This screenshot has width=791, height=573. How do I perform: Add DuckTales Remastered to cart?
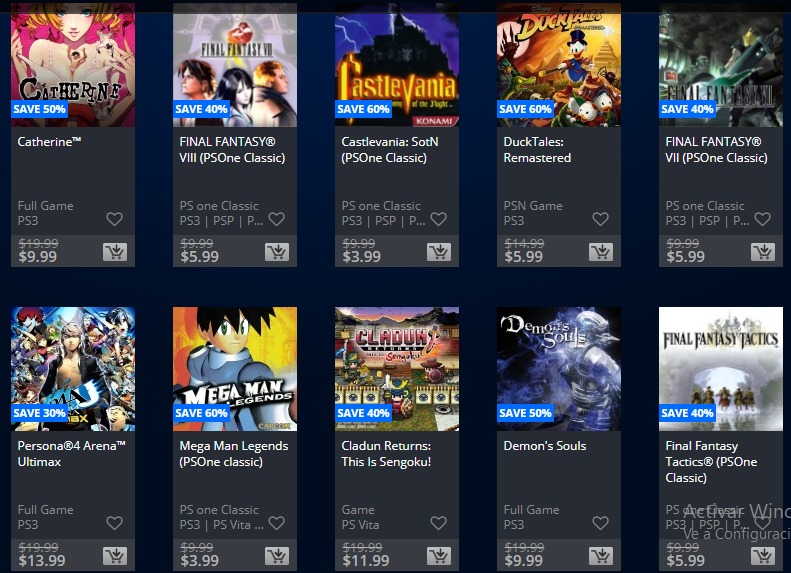coord(601,252)
